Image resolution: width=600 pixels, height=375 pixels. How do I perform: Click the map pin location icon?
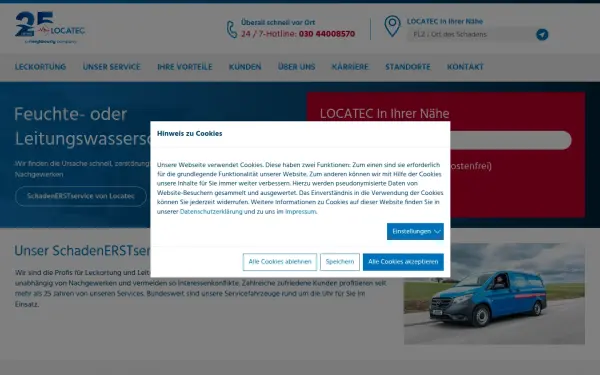click(x=392, y=26)
